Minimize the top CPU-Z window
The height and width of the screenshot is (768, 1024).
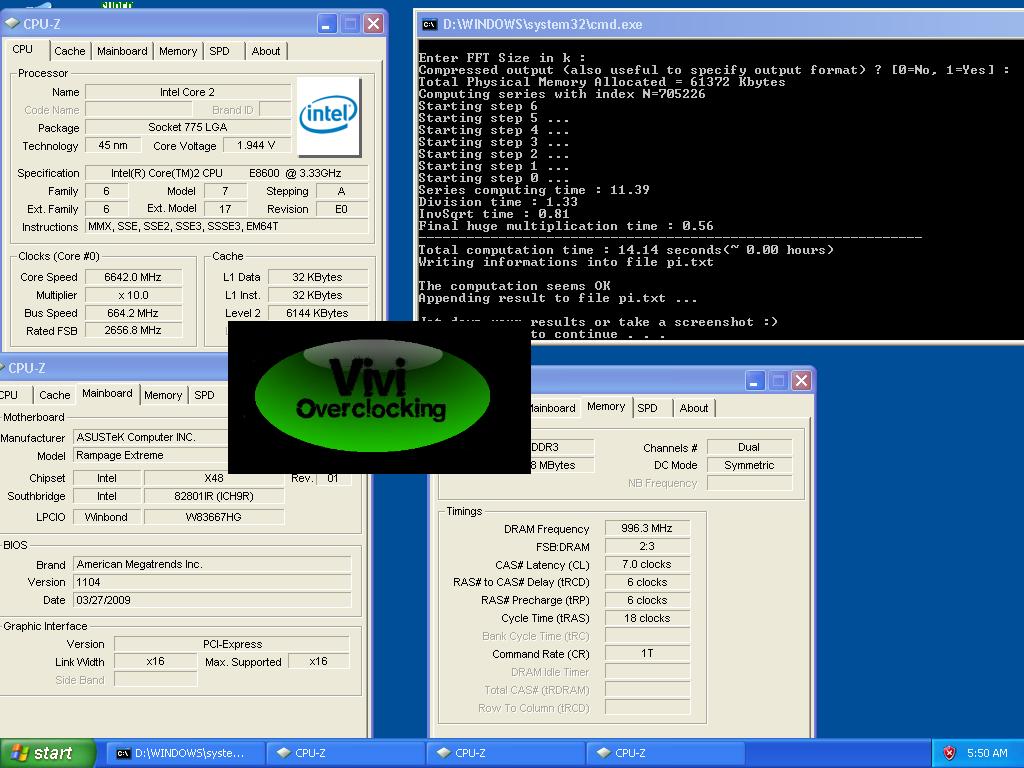point(327,24)
